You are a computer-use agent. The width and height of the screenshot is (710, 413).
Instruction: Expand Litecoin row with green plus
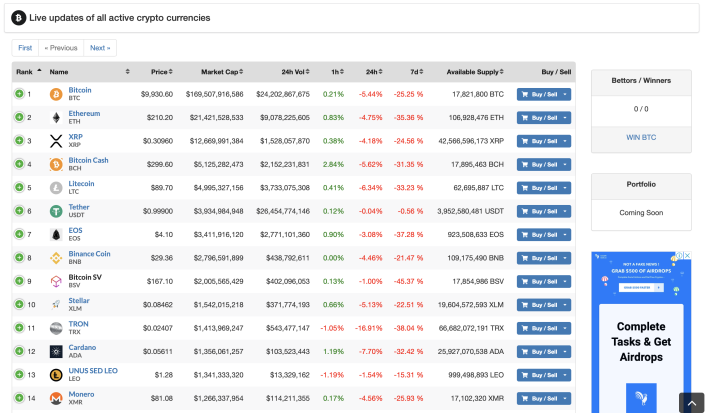[x=19, y=187]
